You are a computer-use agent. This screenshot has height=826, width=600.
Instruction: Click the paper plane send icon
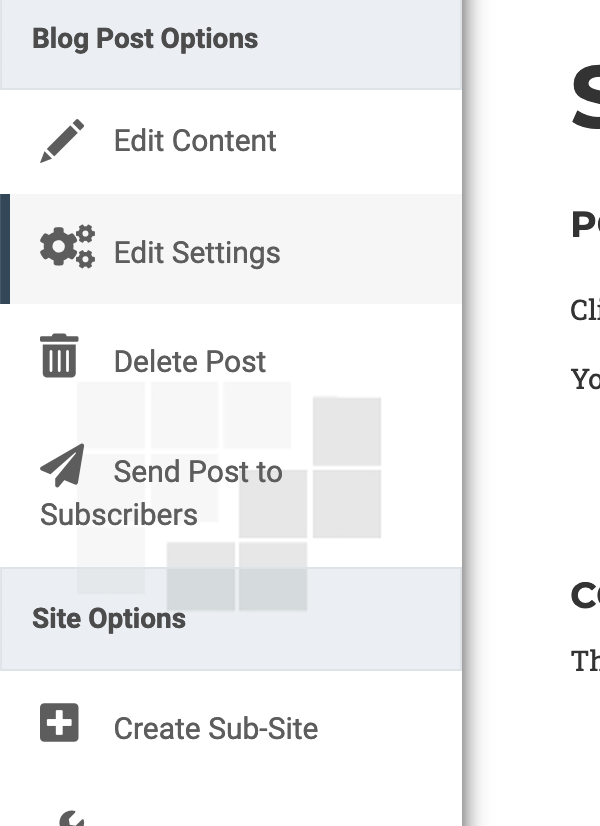62,466
